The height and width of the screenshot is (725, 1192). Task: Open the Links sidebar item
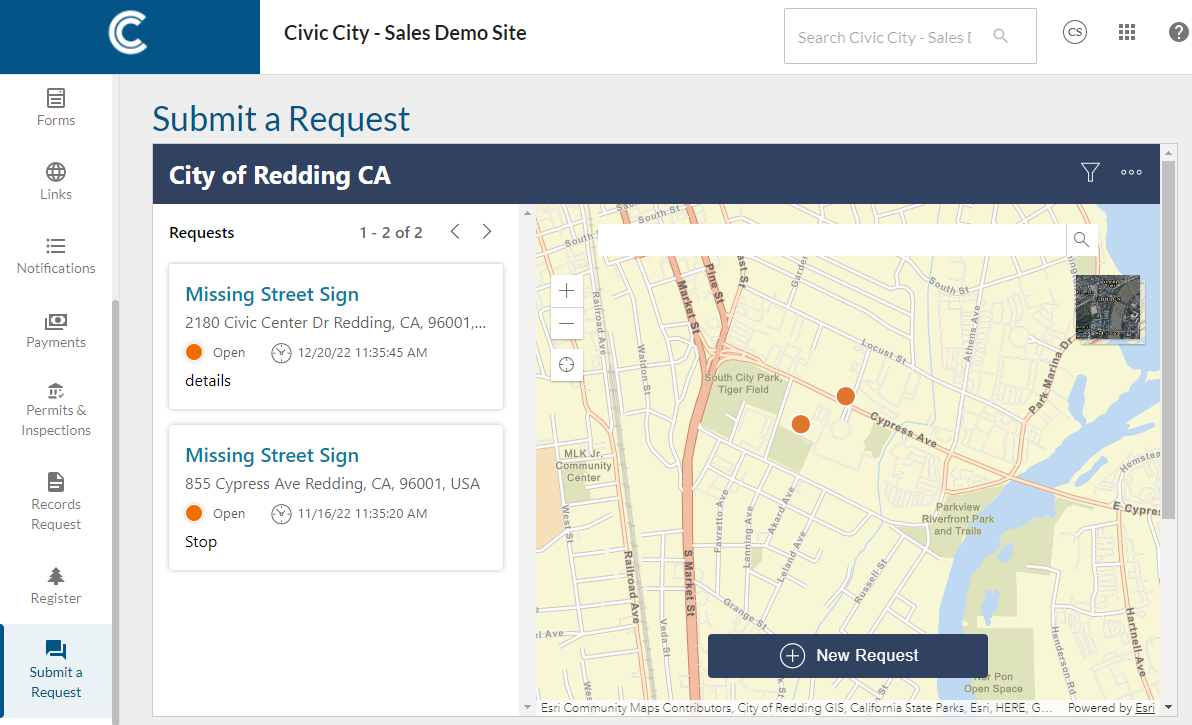tap(55, 182)
